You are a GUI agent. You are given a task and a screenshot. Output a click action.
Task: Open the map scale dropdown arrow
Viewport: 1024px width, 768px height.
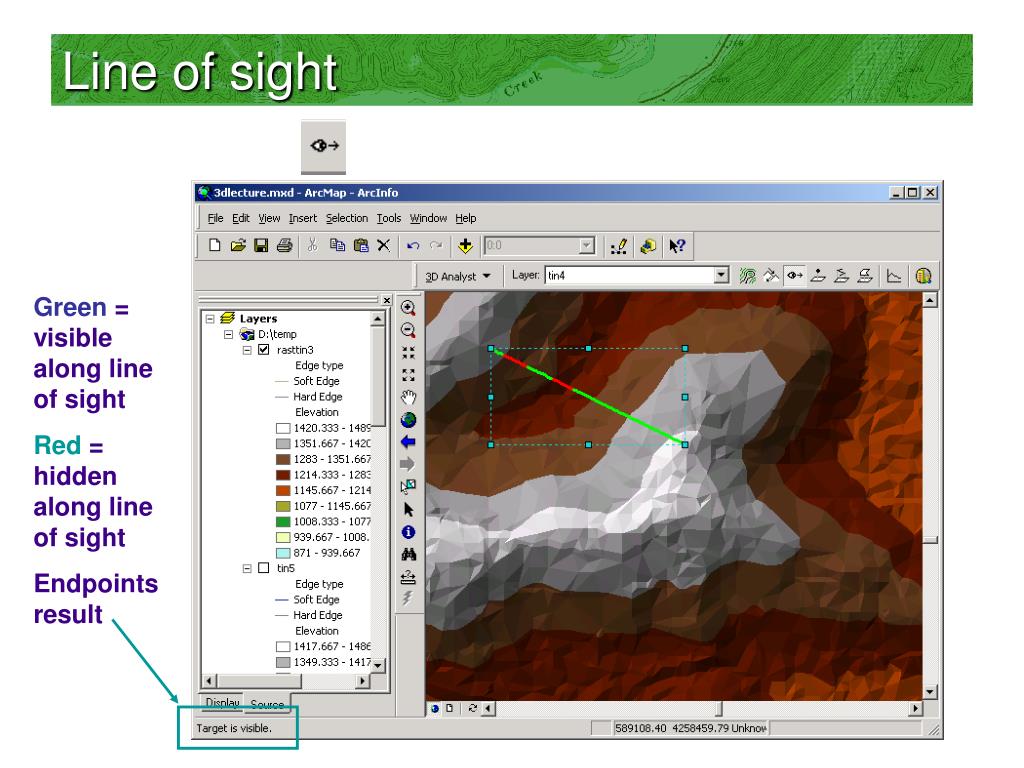click(587, 246)
